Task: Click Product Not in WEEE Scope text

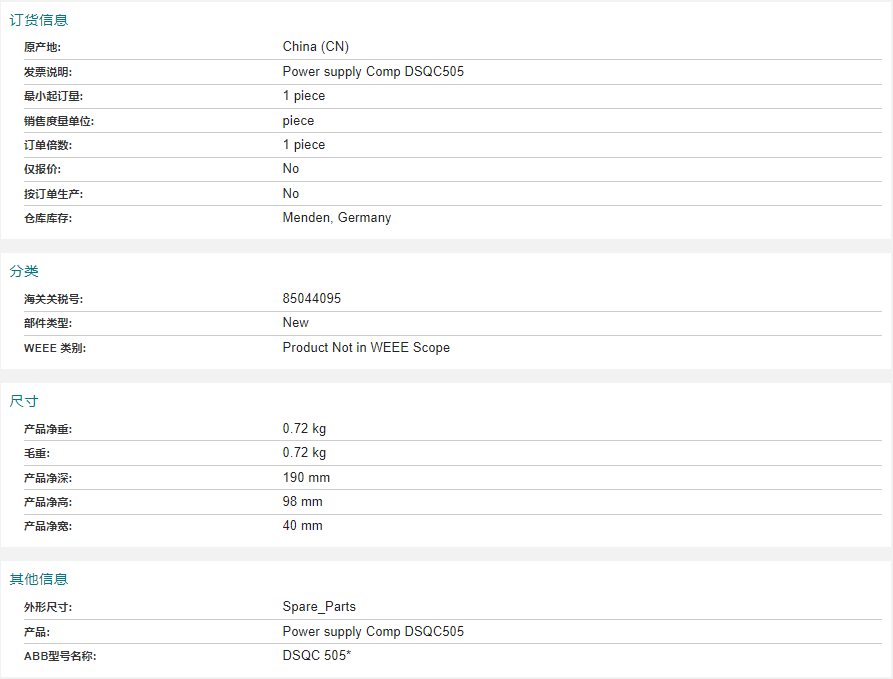Action: [366, 347]
